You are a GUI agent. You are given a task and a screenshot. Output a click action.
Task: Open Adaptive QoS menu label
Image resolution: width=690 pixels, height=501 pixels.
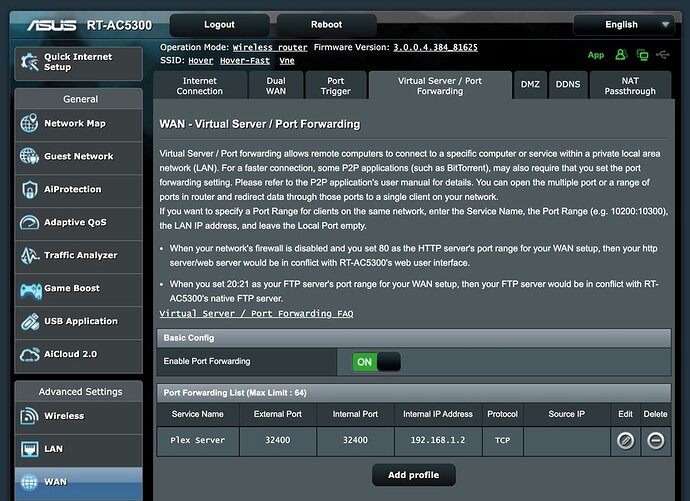(x=75, y=222)
